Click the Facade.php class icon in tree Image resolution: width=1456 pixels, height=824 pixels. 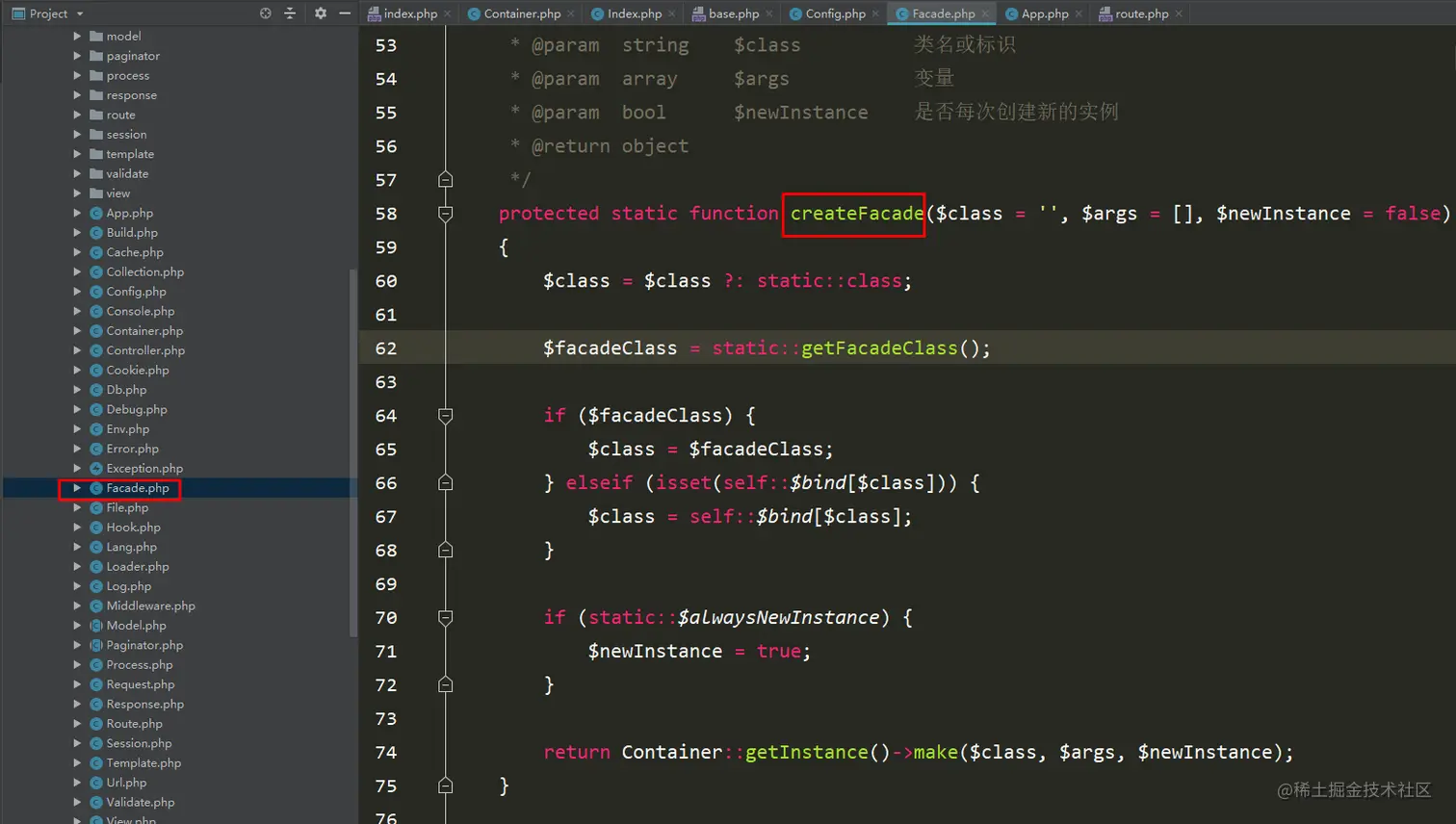coord(96,488)
